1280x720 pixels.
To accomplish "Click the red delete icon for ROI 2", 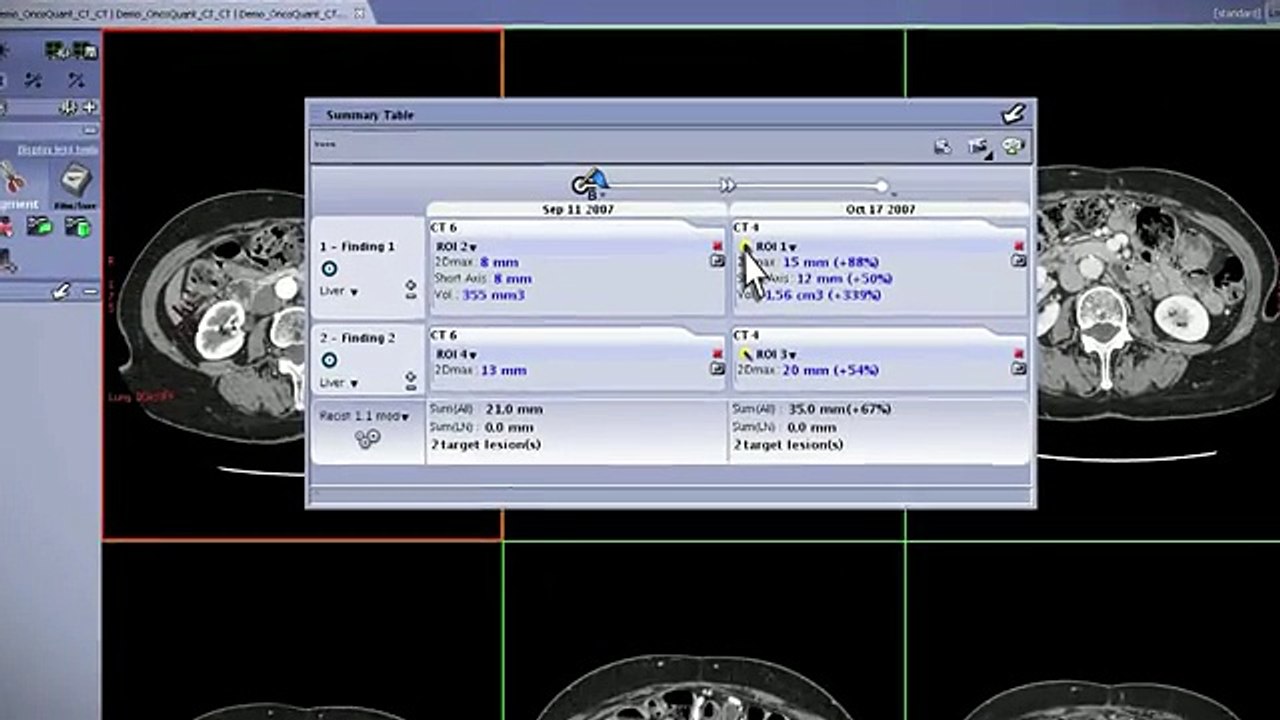I will 717,245.
